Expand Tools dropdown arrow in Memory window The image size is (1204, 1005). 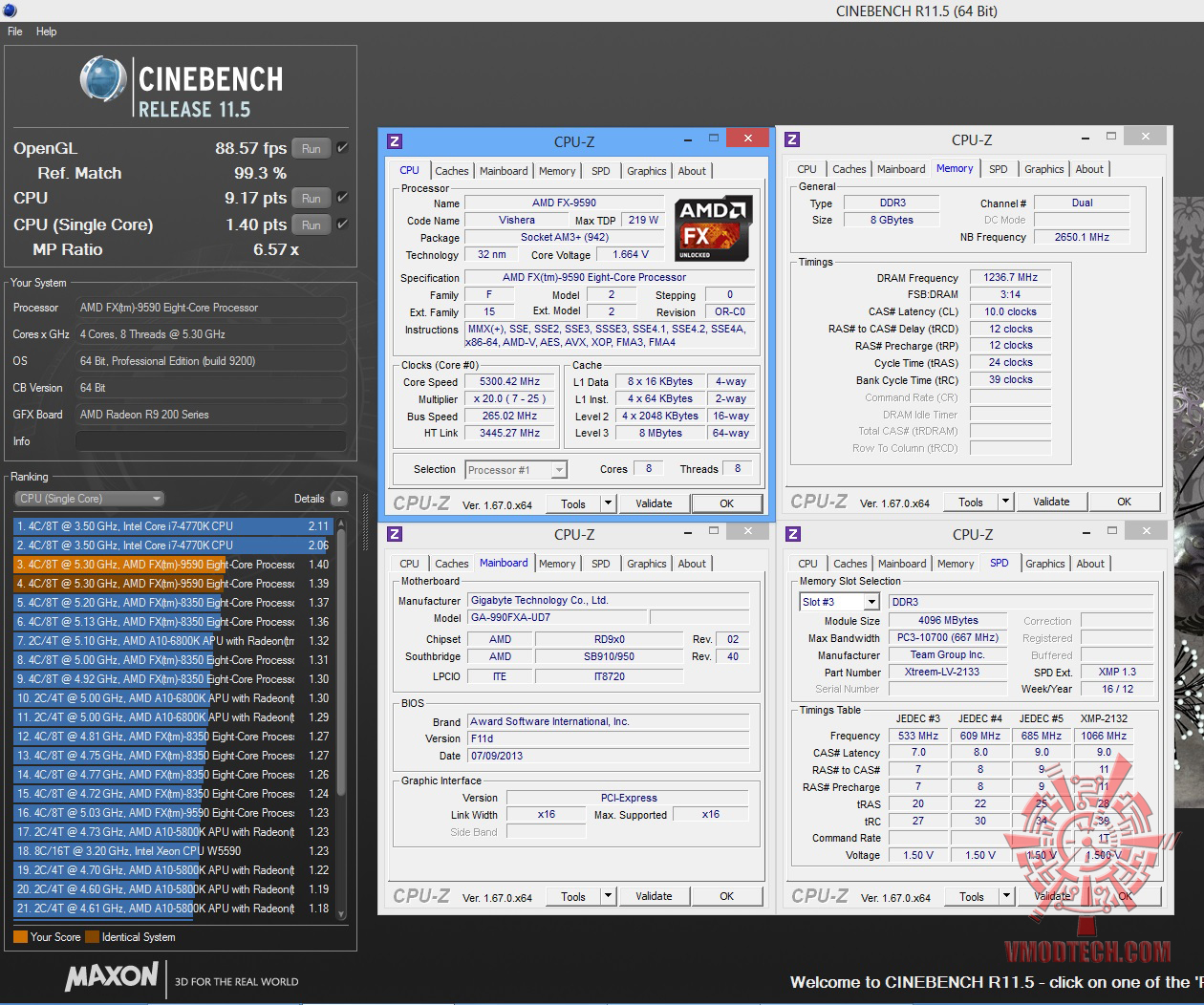coord(1004,502)
